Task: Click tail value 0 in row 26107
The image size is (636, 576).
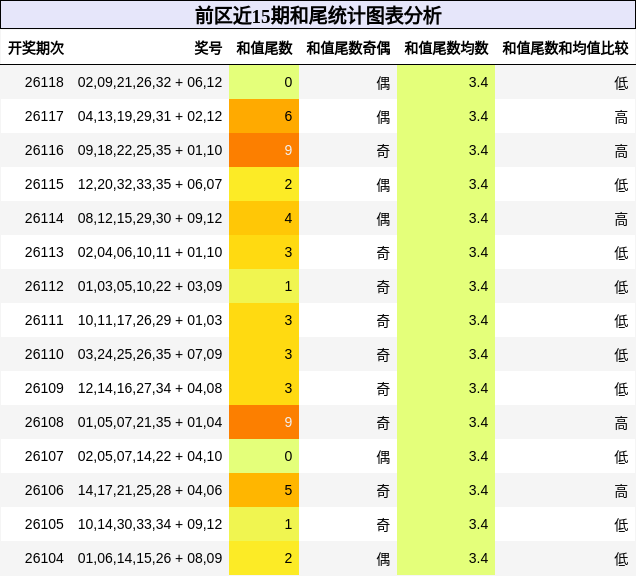Action: pos(264,456)
